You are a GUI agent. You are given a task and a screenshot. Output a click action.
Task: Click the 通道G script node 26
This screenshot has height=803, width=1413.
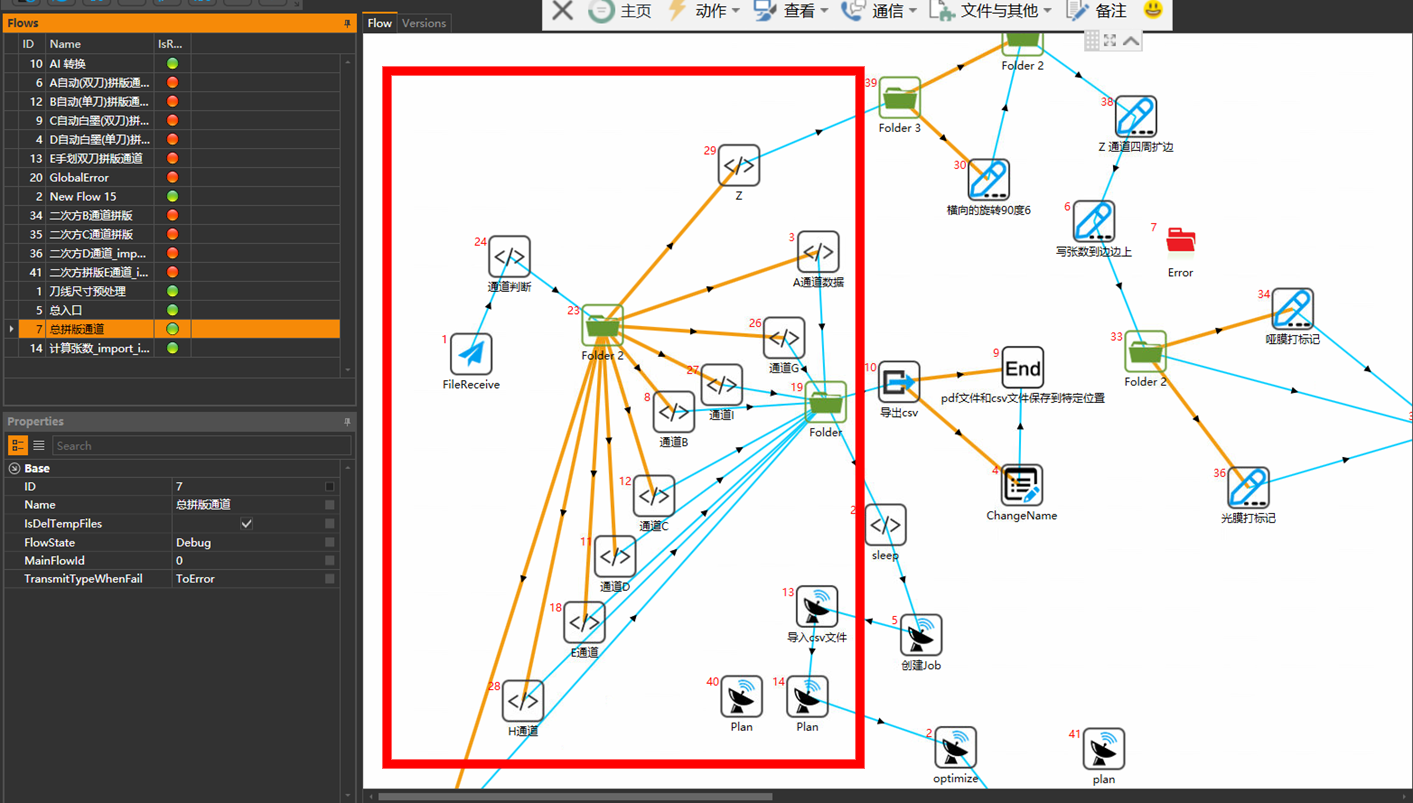pos(784,338)
